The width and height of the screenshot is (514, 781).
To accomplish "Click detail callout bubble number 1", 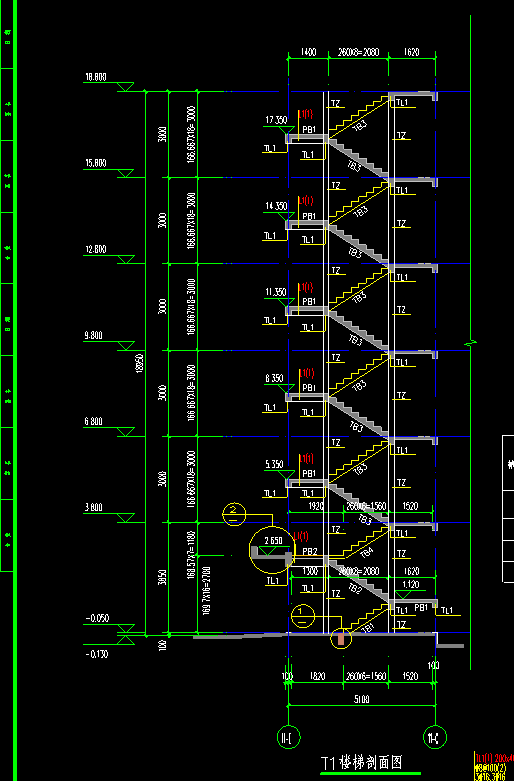I will 303,616.
